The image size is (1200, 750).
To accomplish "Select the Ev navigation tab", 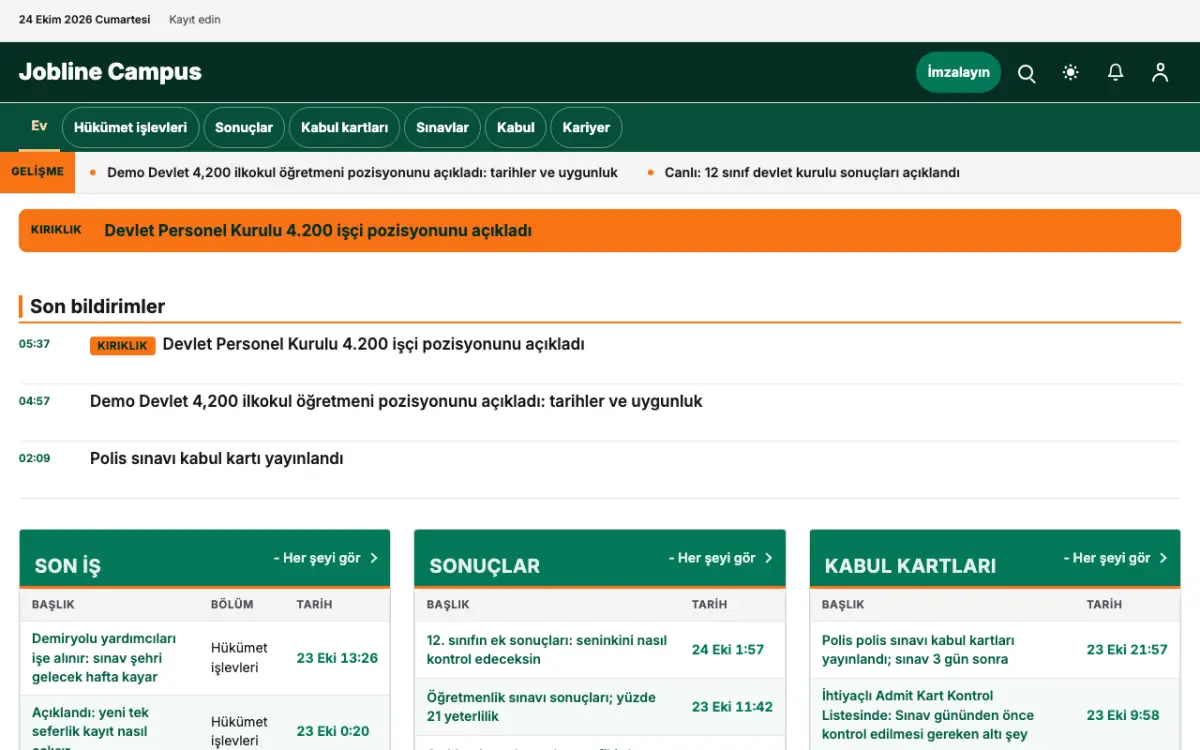I will [39, 126].
